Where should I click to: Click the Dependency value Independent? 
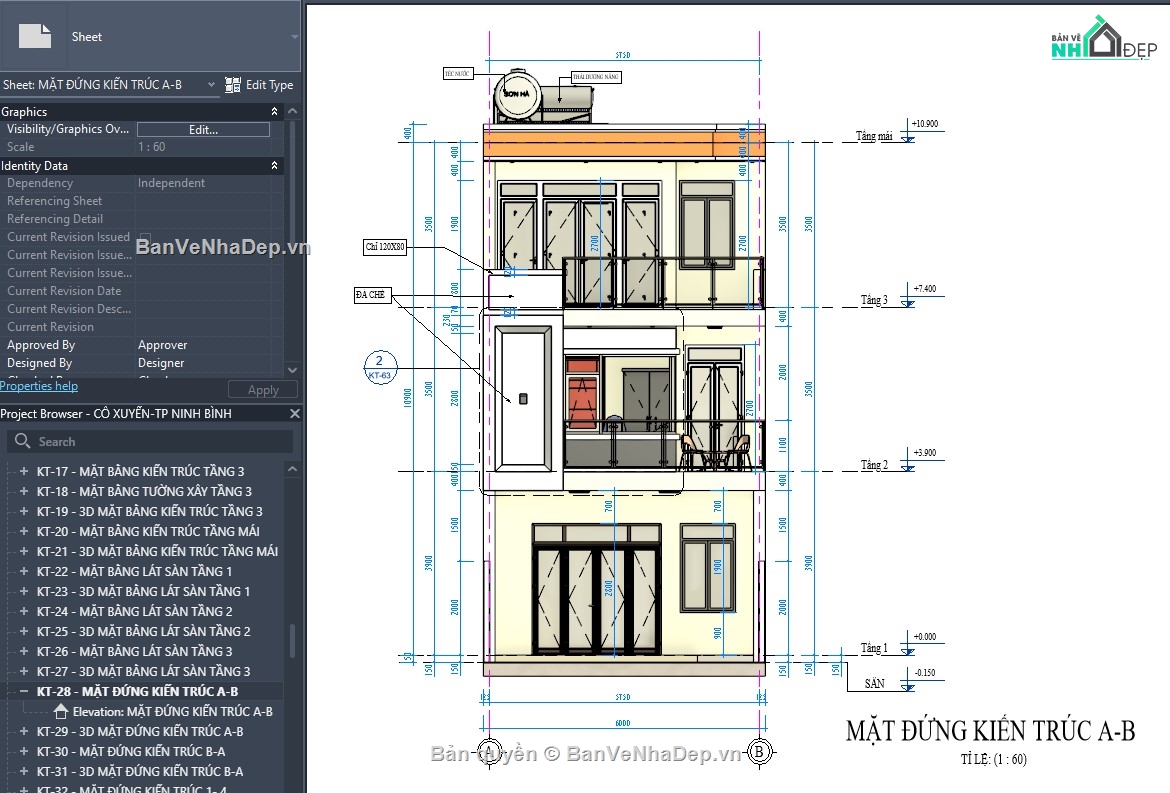(x=171, y=183)
